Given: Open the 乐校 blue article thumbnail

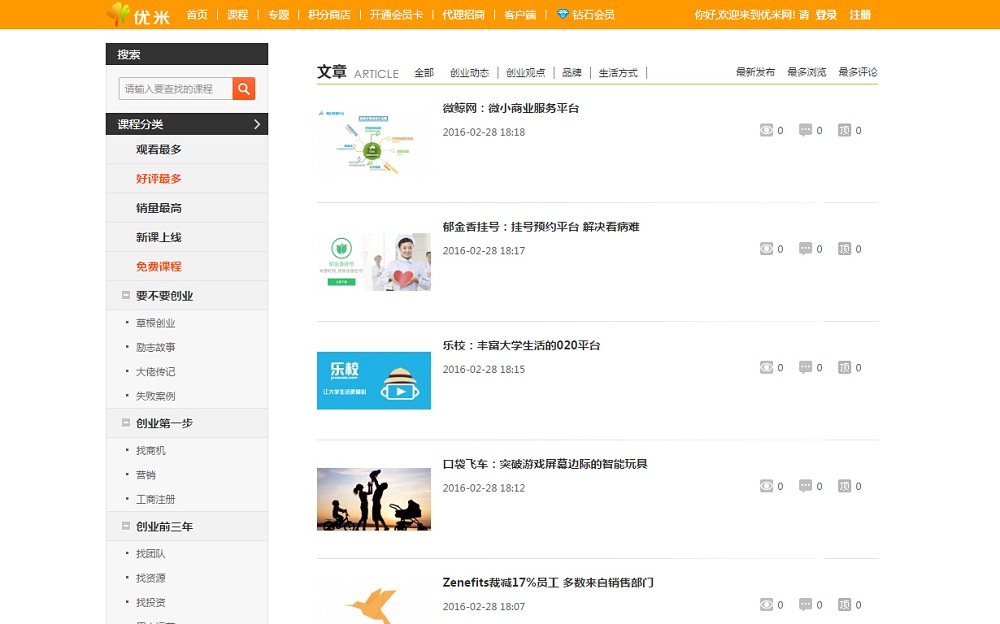Looking at the screenshot, I should (374, 380).
